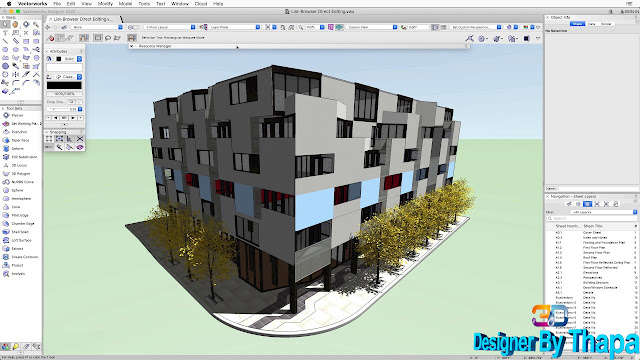Open the active layer dropdown
The width and height of the screenshot is (640, 360).
point(170,27)
